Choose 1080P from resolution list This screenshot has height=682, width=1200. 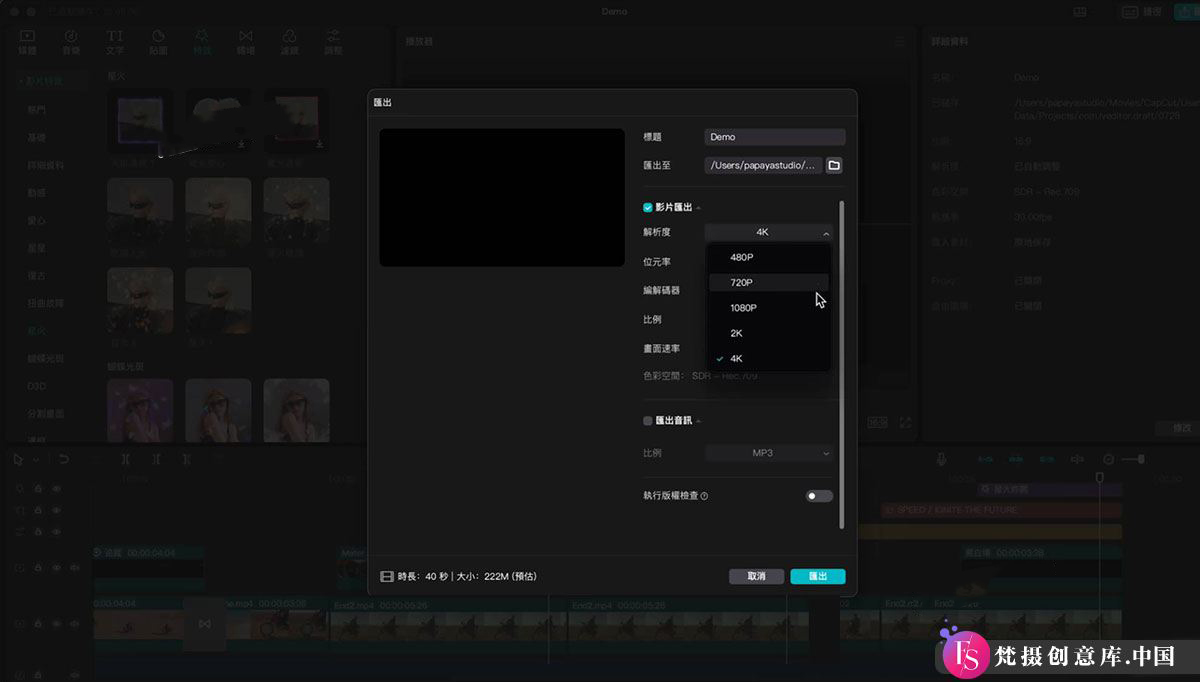click(768, 308)
